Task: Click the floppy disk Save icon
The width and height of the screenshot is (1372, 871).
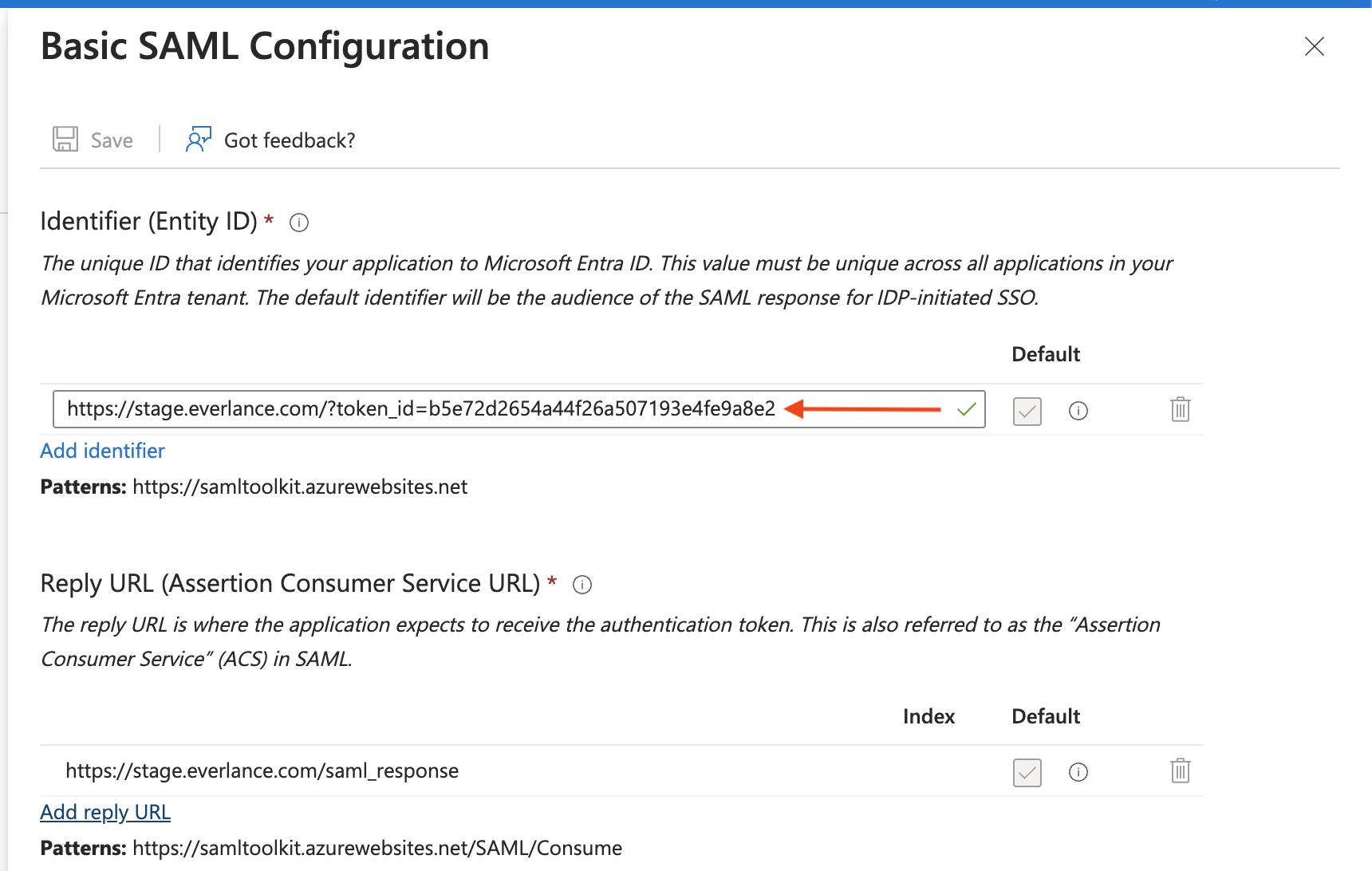Action: (x=65, y=140)
